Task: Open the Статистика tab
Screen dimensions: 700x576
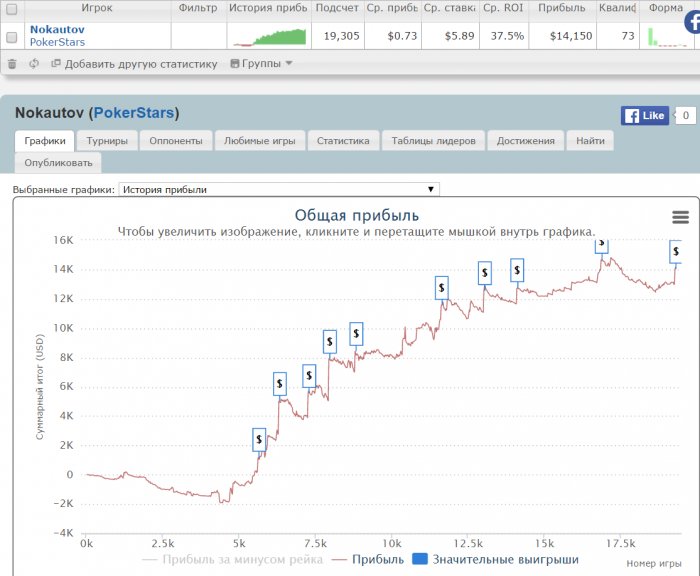Action: (x=343, y=141)
